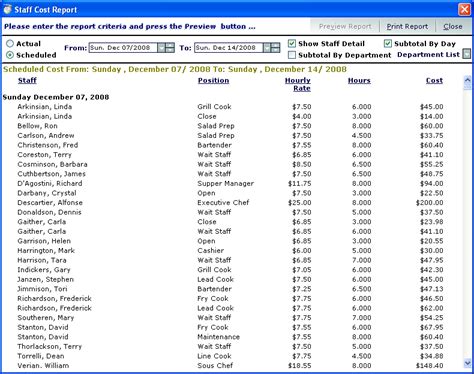Click the $18.55 hourly rate value
This screenshot has height=374, width=474.
pyautogui.click(x=300, y=366)
